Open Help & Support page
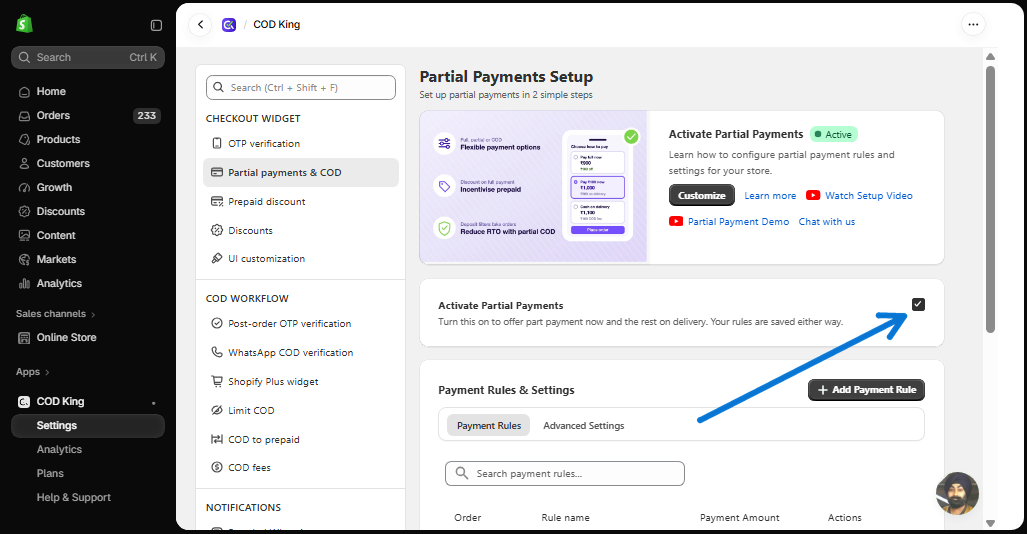 click(74, 497)
